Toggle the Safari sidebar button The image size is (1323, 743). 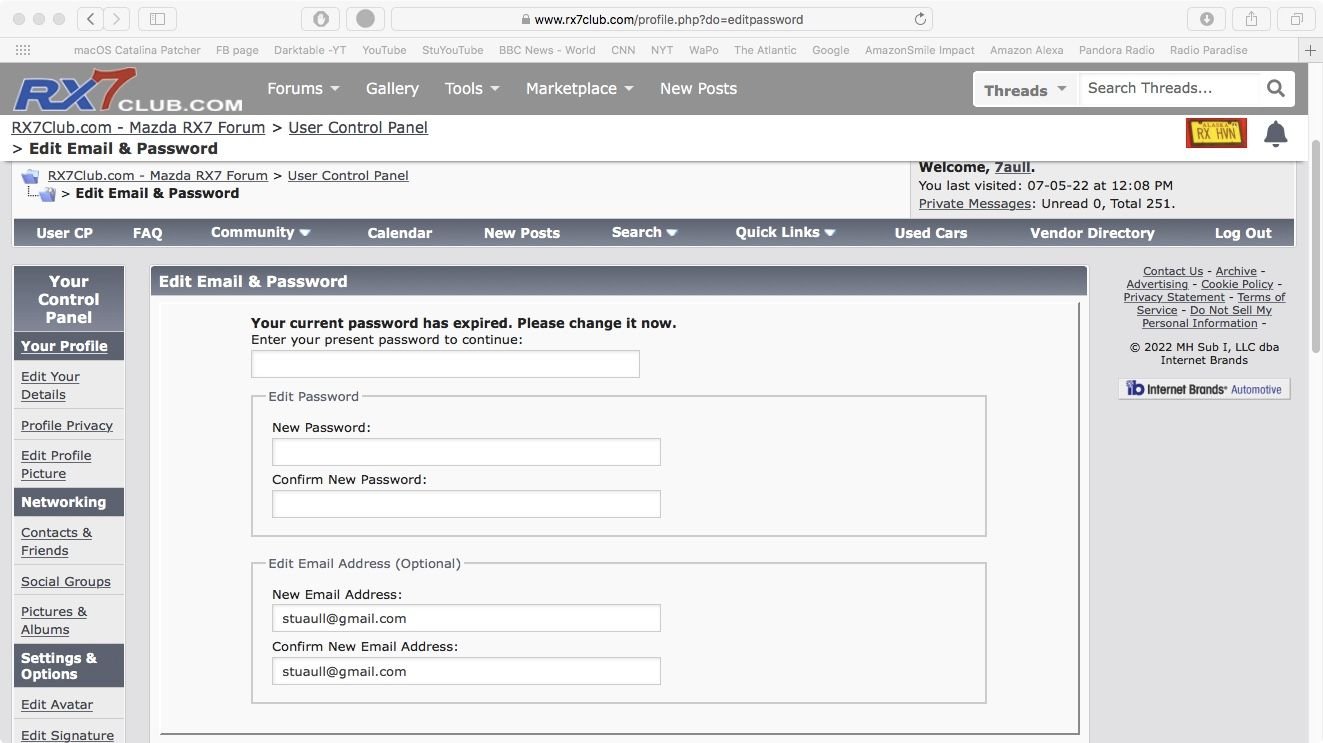pos(157,19)
